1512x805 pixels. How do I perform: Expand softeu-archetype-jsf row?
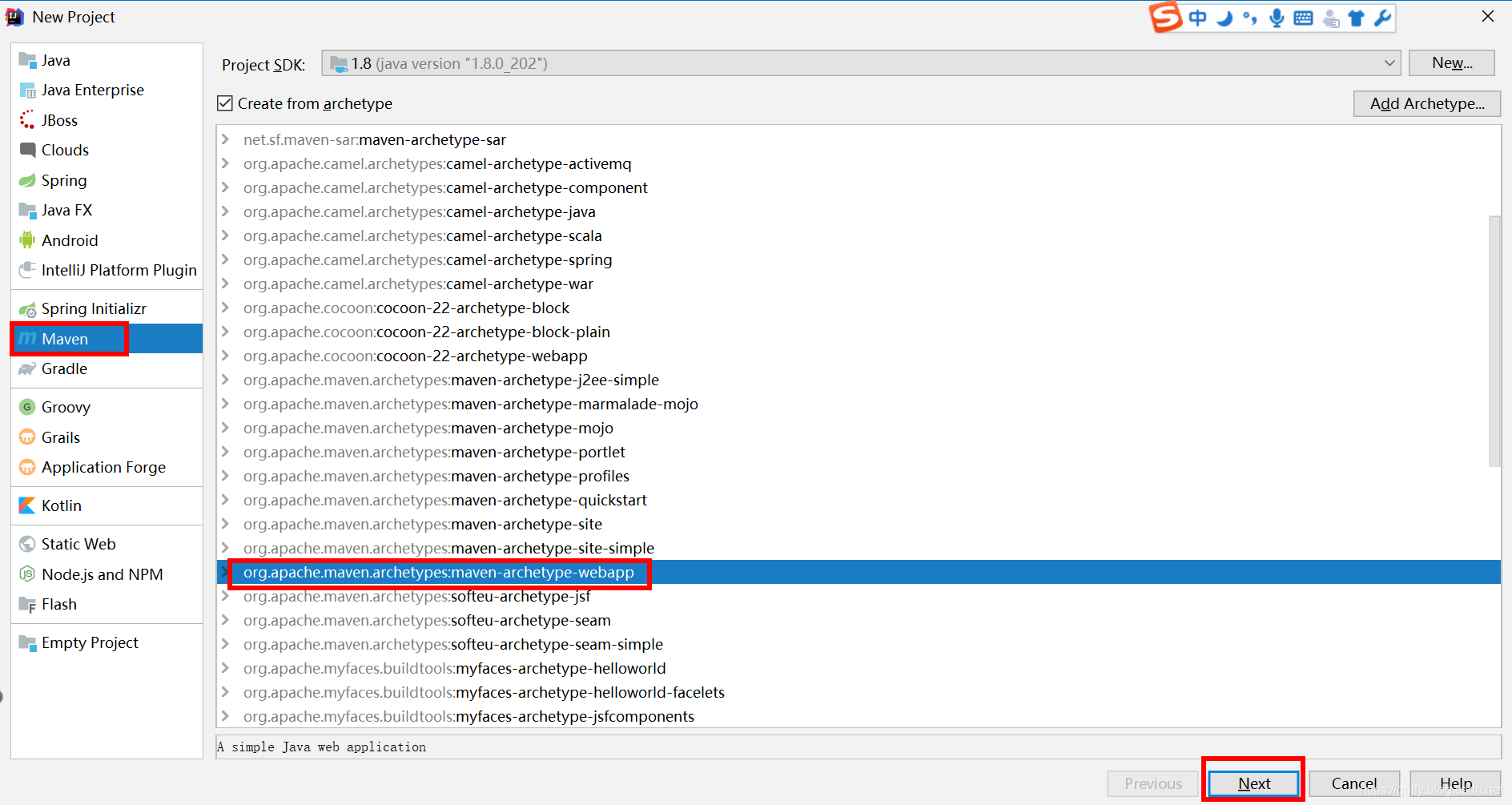point(225,596)
